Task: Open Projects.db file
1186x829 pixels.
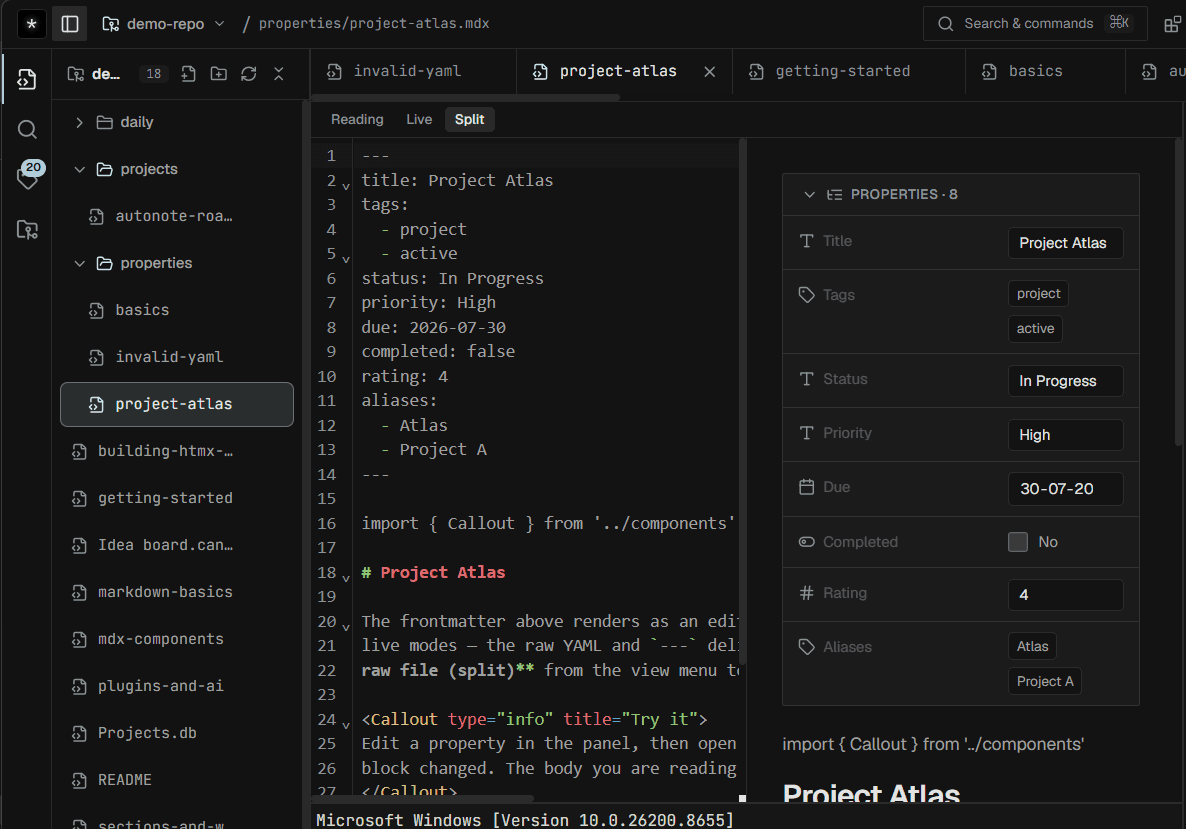Action: [x=177, y=732]
